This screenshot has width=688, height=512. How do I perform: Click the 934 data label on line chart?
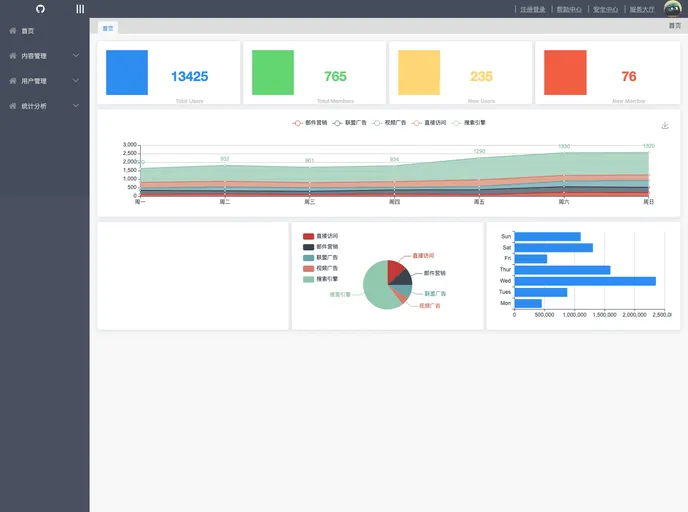[x=394, y=159]
